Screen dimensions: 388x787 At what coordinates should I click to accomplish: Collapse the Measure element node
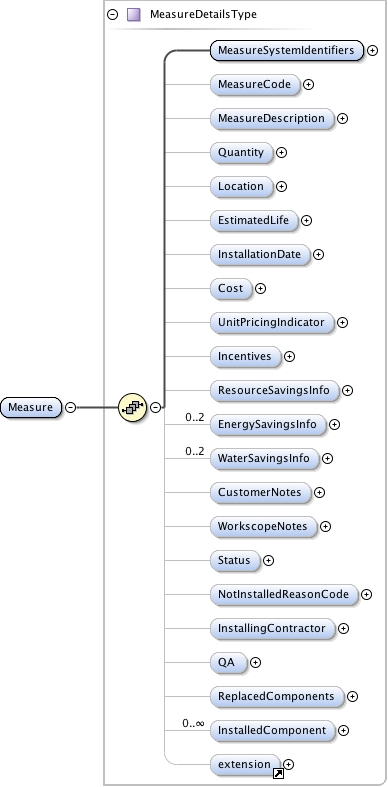pos(71,408)
